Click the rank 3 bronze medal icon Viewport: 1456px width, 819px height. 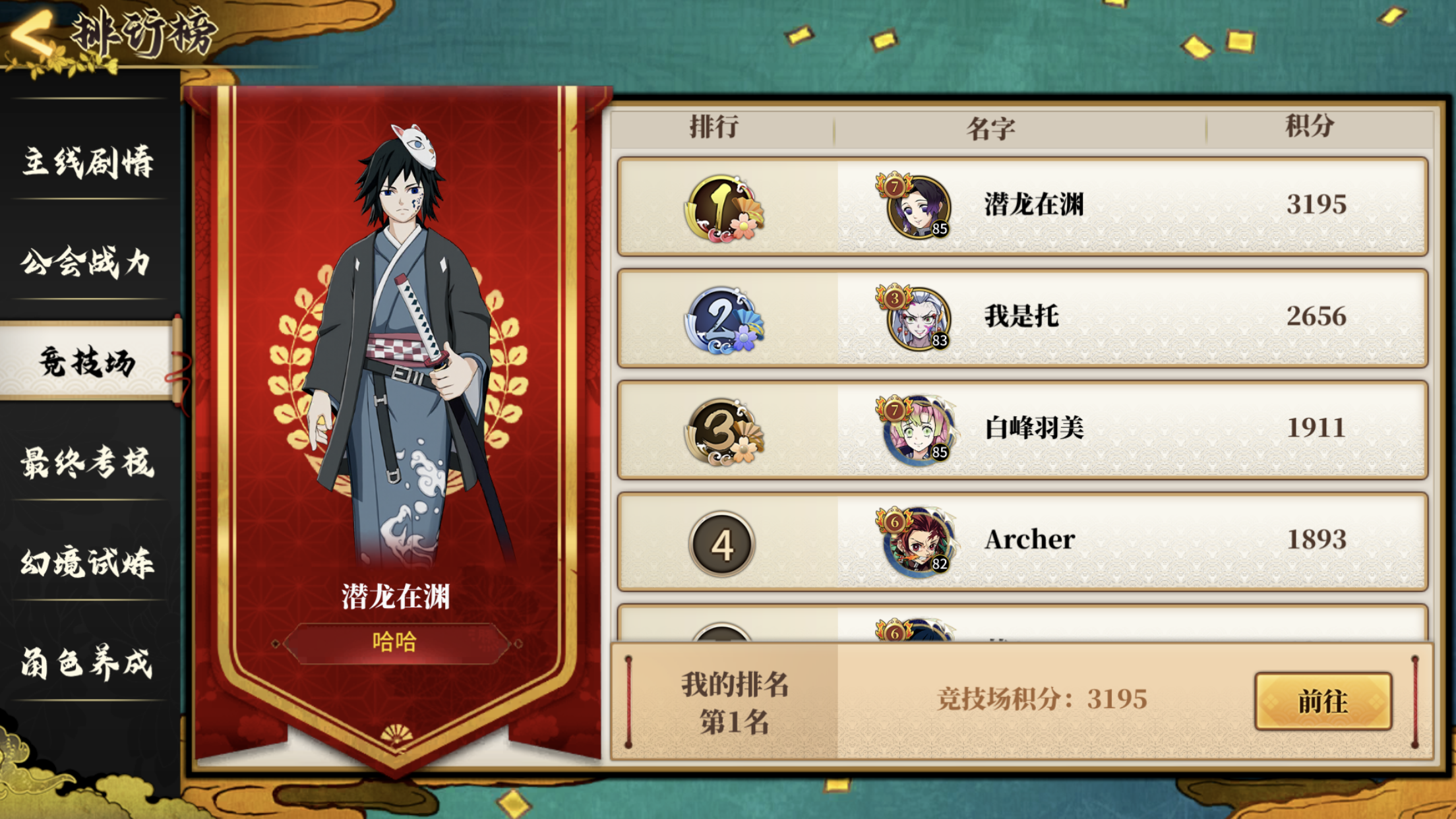[723, 432]
